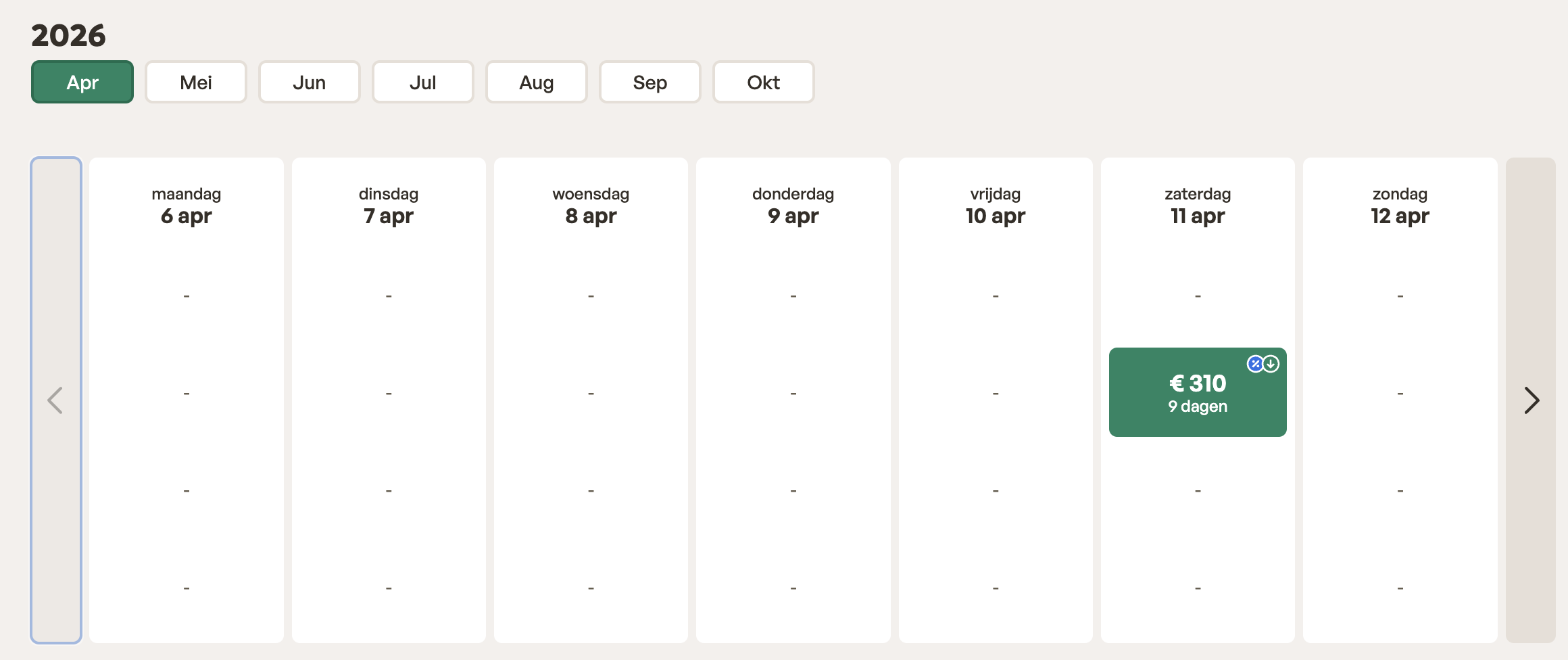Click the woensdag 8 apr day header
1568x660 pixels.
(x=591, y=206)
